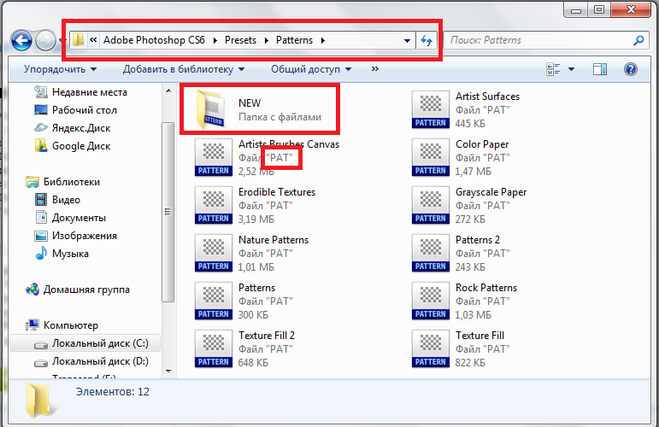Click the Поиск: Patterns search field
Viewport: 659px width, 427px height.
coord(546,40)
